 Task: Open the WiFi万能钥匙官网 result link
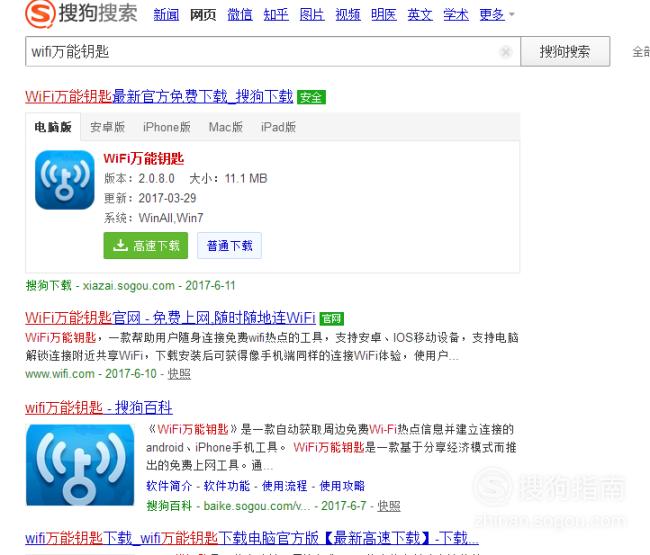tap(170, 318)
